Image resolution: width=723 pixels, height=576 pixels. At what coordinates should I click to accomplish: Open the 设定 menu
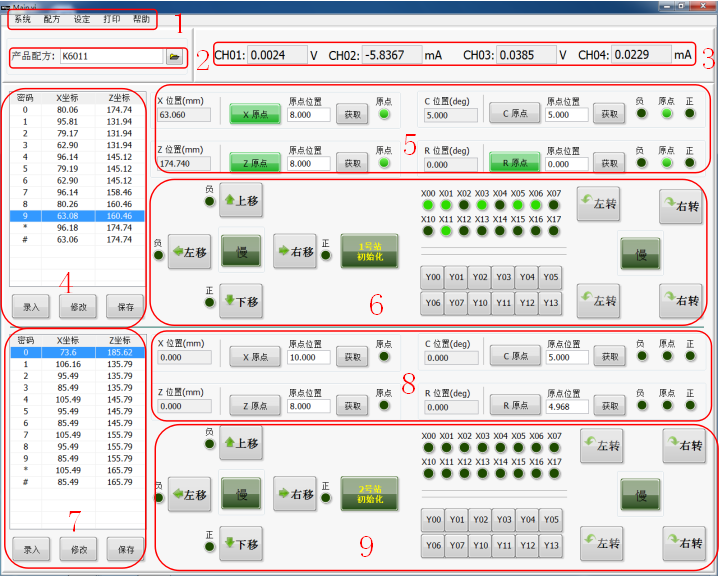click(x=82, y=19)
